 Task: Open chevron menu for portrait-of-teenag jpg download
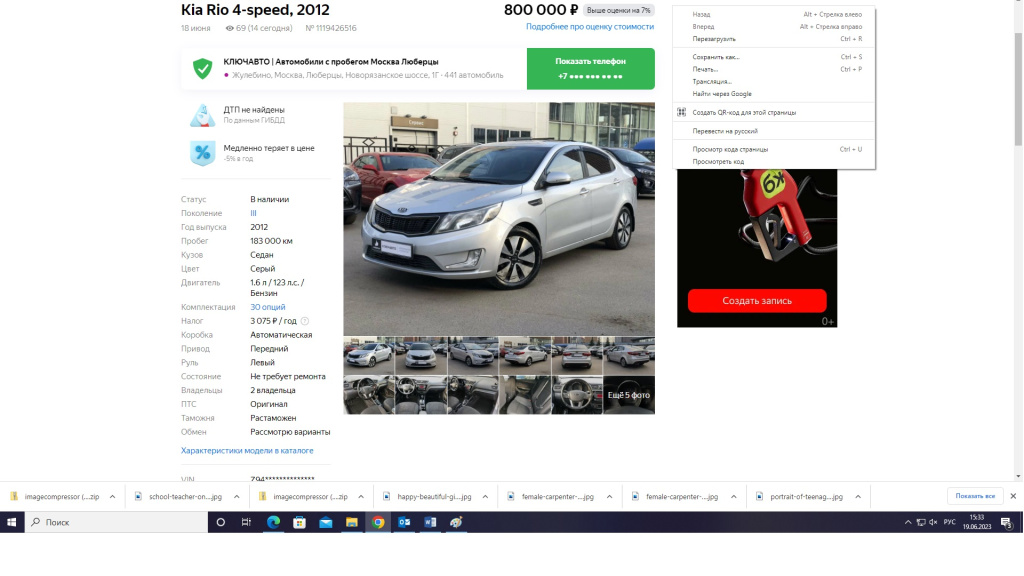pos(858,497)
